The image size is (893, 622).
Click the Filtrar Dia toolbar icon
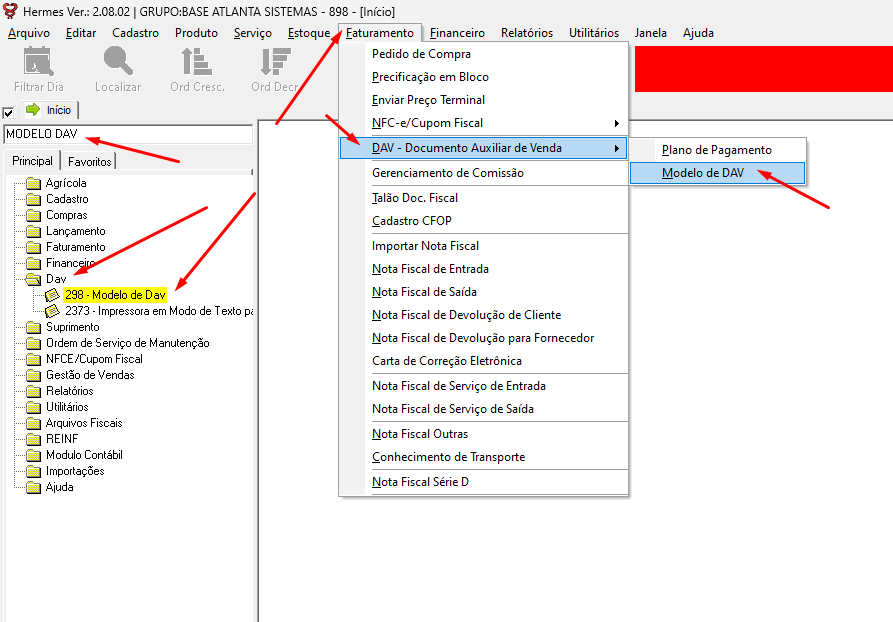[39, 62]
